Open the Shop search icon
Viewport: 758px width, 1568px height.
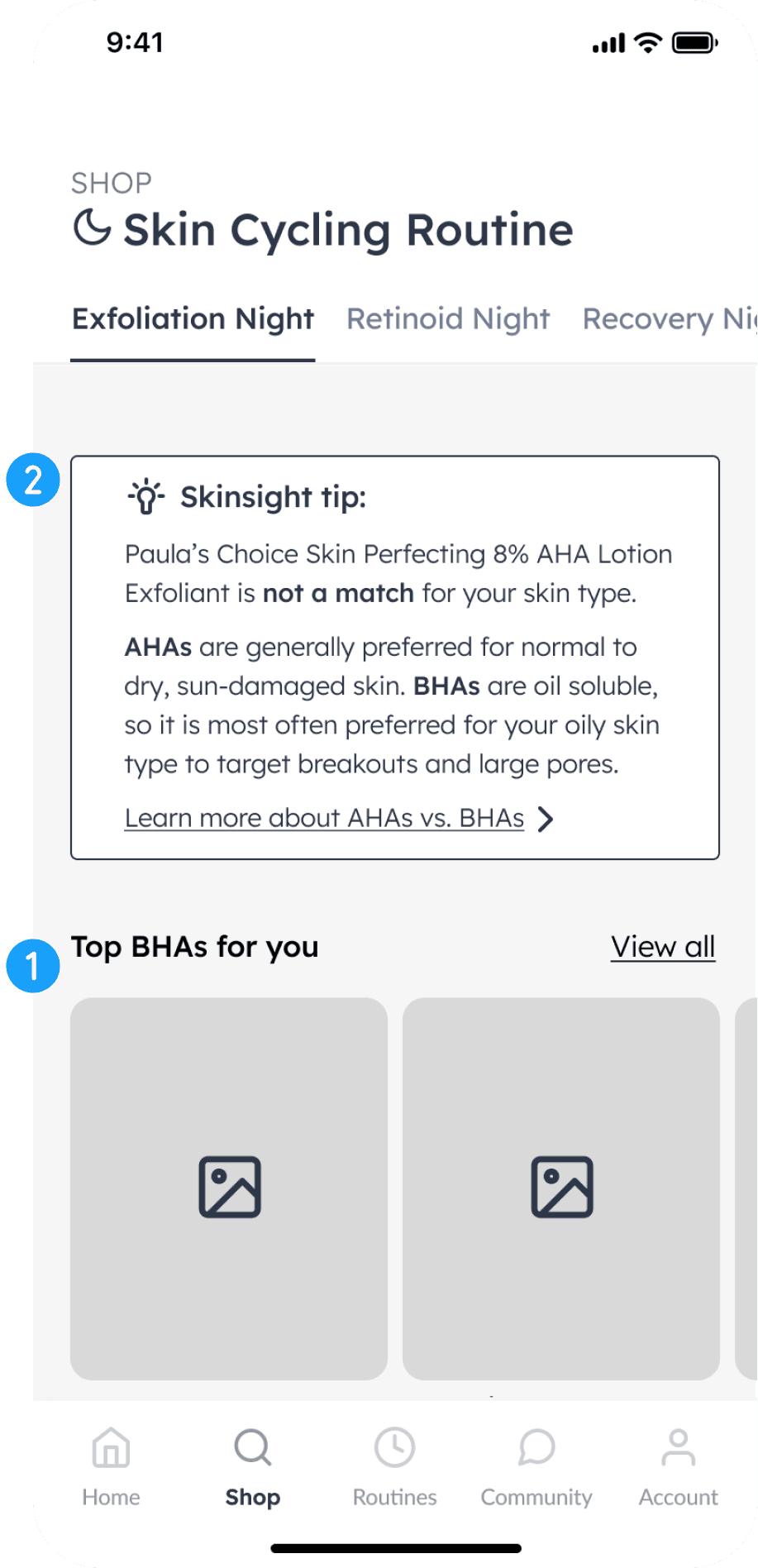pyautogui.click(x=253, y=1448)
